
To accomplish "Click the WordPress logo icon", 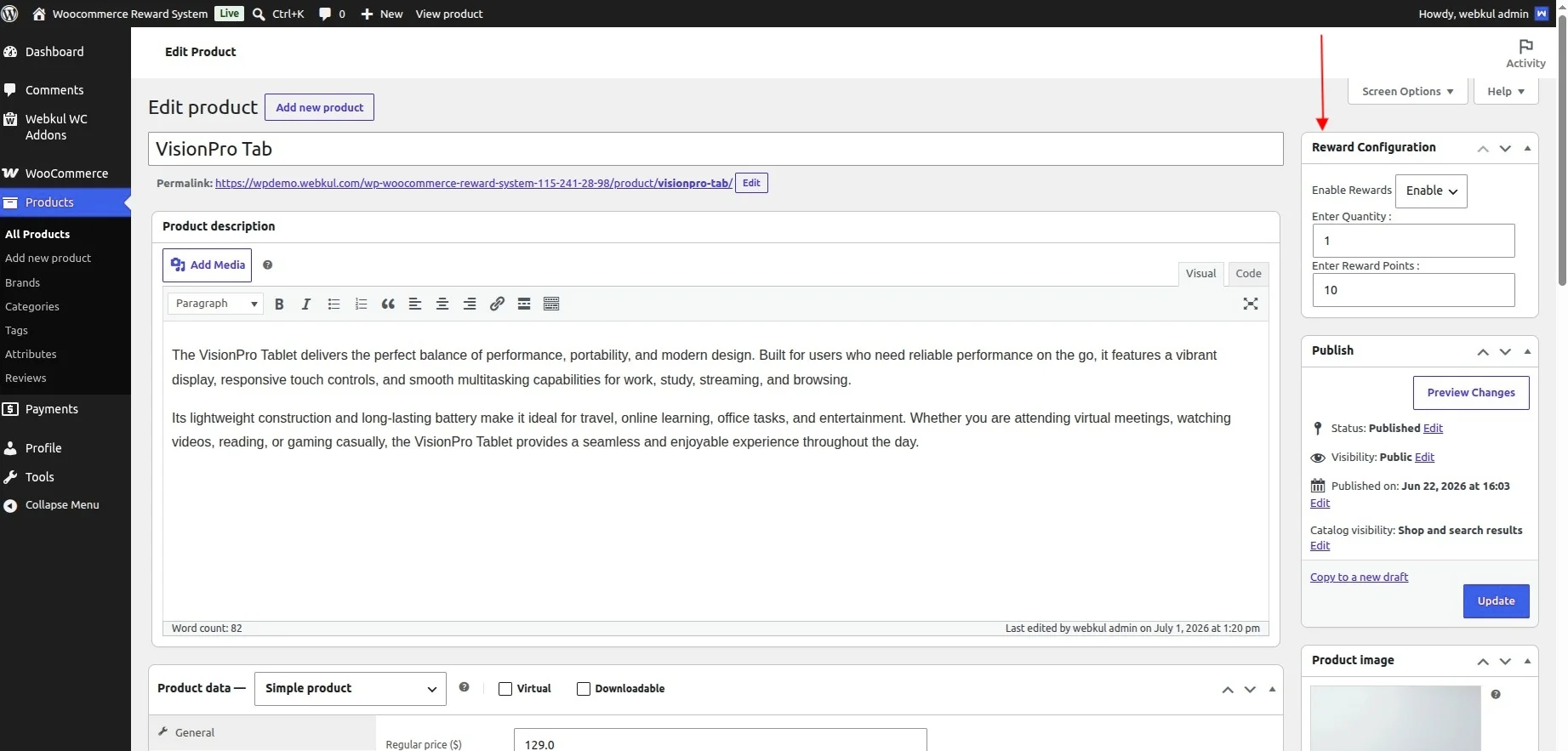I will click(x=10, y=14).
